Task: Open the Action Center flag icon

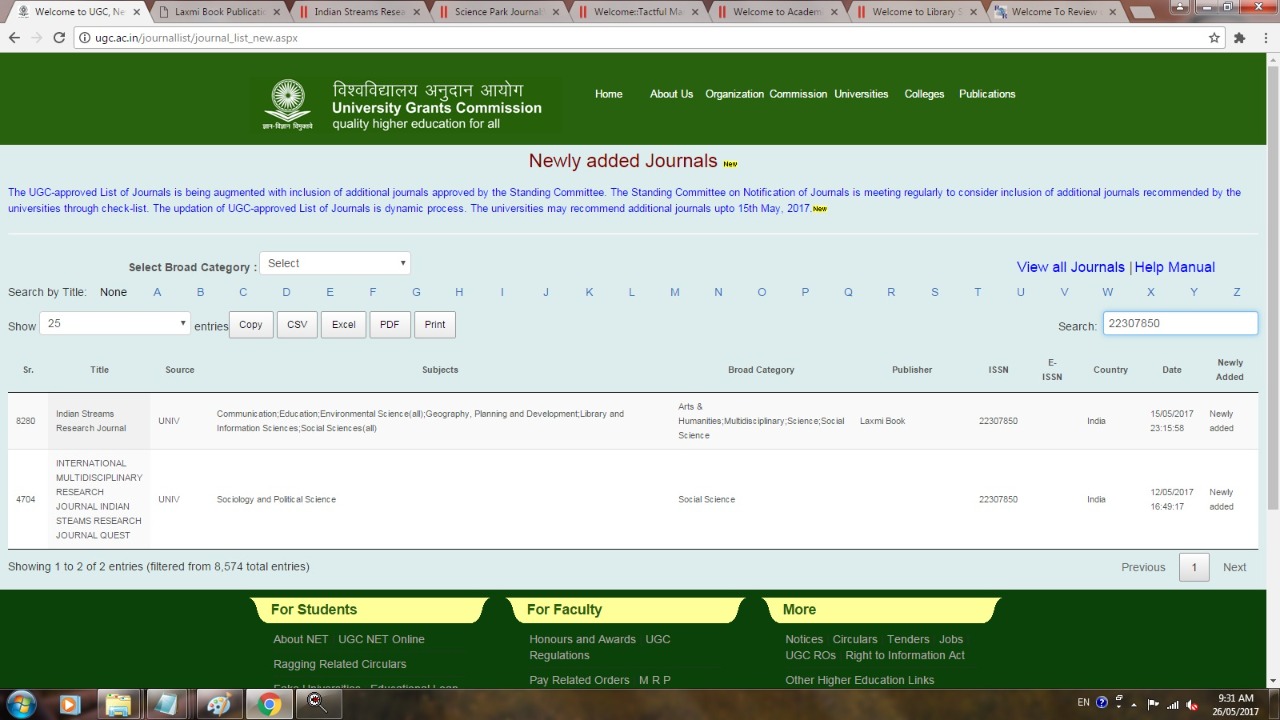Action: (1154, 703)
